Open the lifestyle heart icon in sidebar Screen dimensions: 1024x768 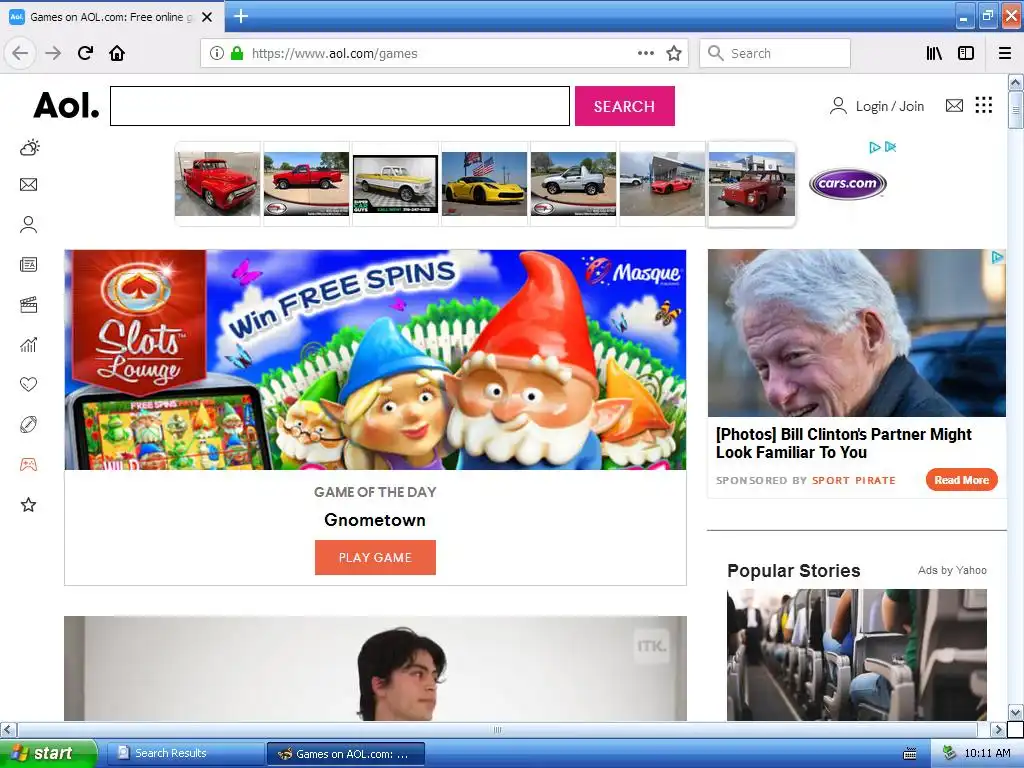coord(29,384)
